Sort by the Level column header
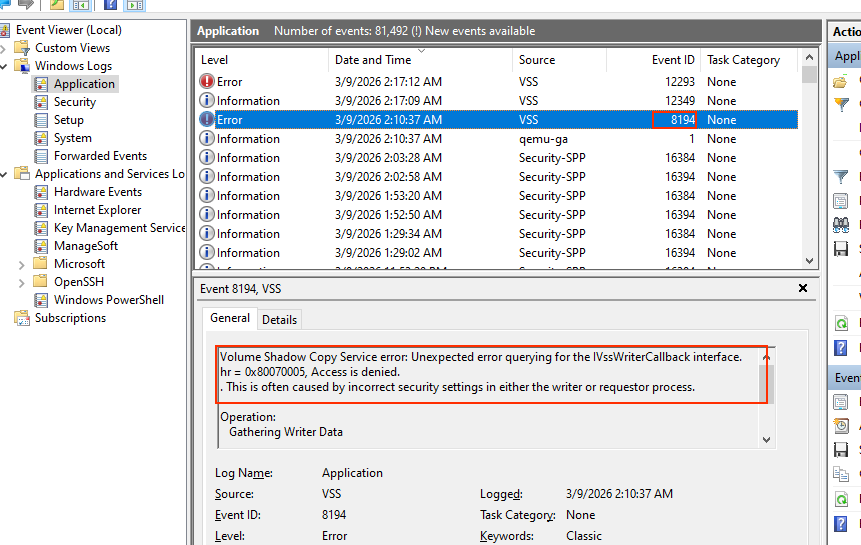Screen dimensions: 861x545 (262, 60)
